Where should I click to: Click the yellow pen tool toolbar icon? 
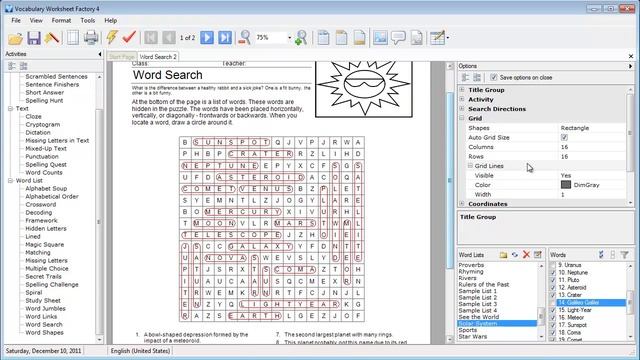coord(52,38)
